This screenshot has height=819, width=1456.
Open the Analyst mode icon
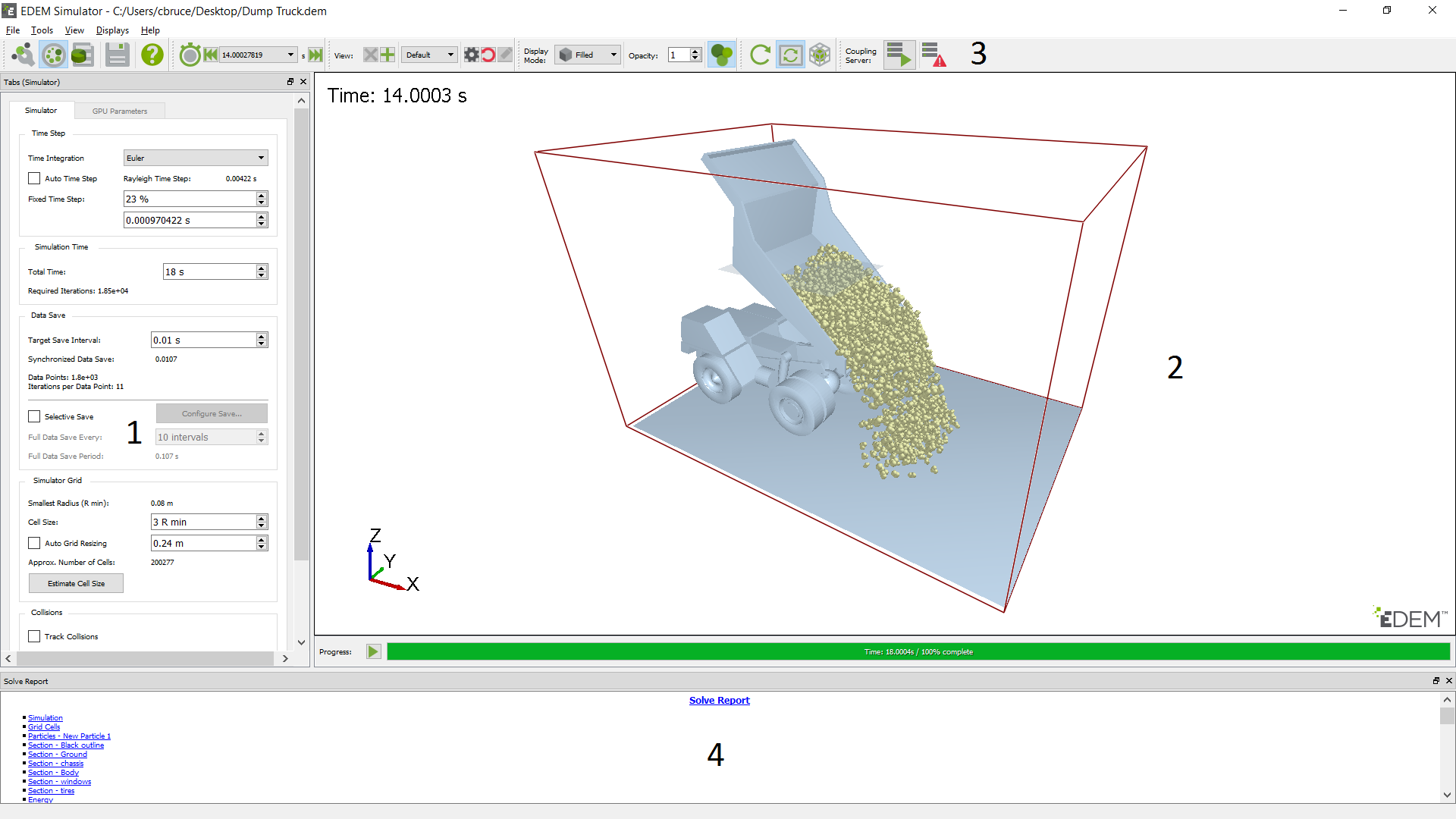[83, 55]
